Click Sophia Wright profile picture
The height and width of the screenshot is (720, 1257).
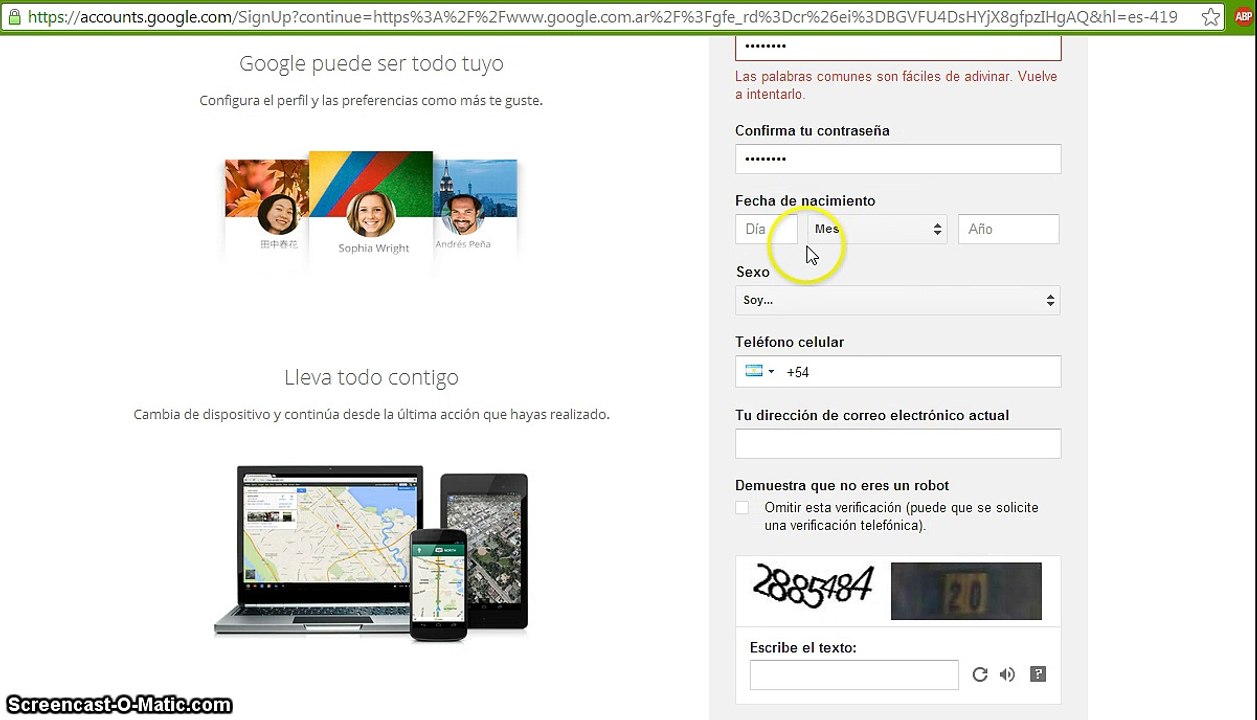tap(371, 214)
